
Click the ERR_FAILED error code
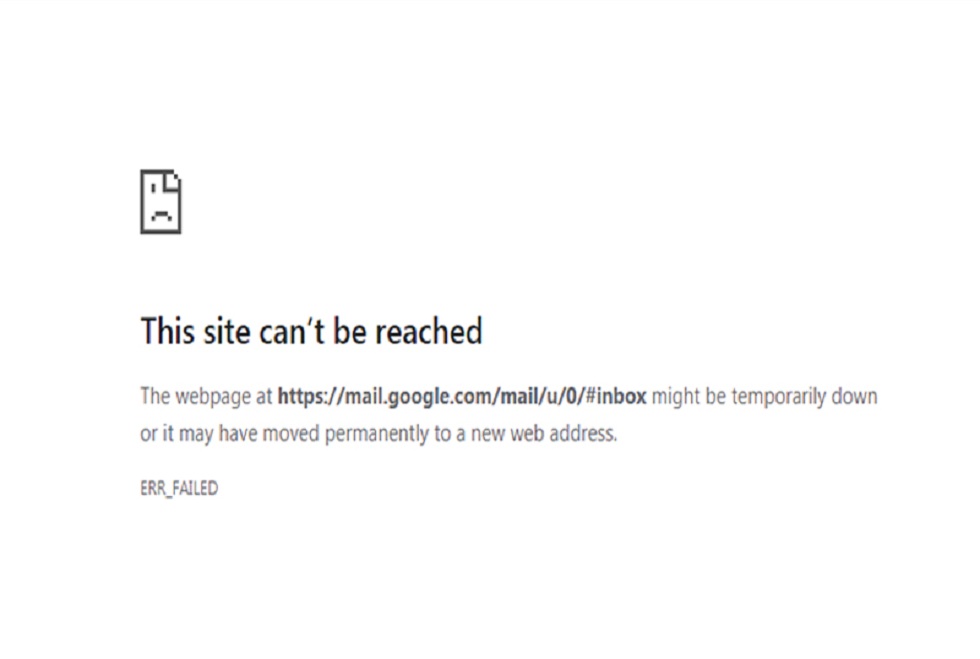[179, 488]
